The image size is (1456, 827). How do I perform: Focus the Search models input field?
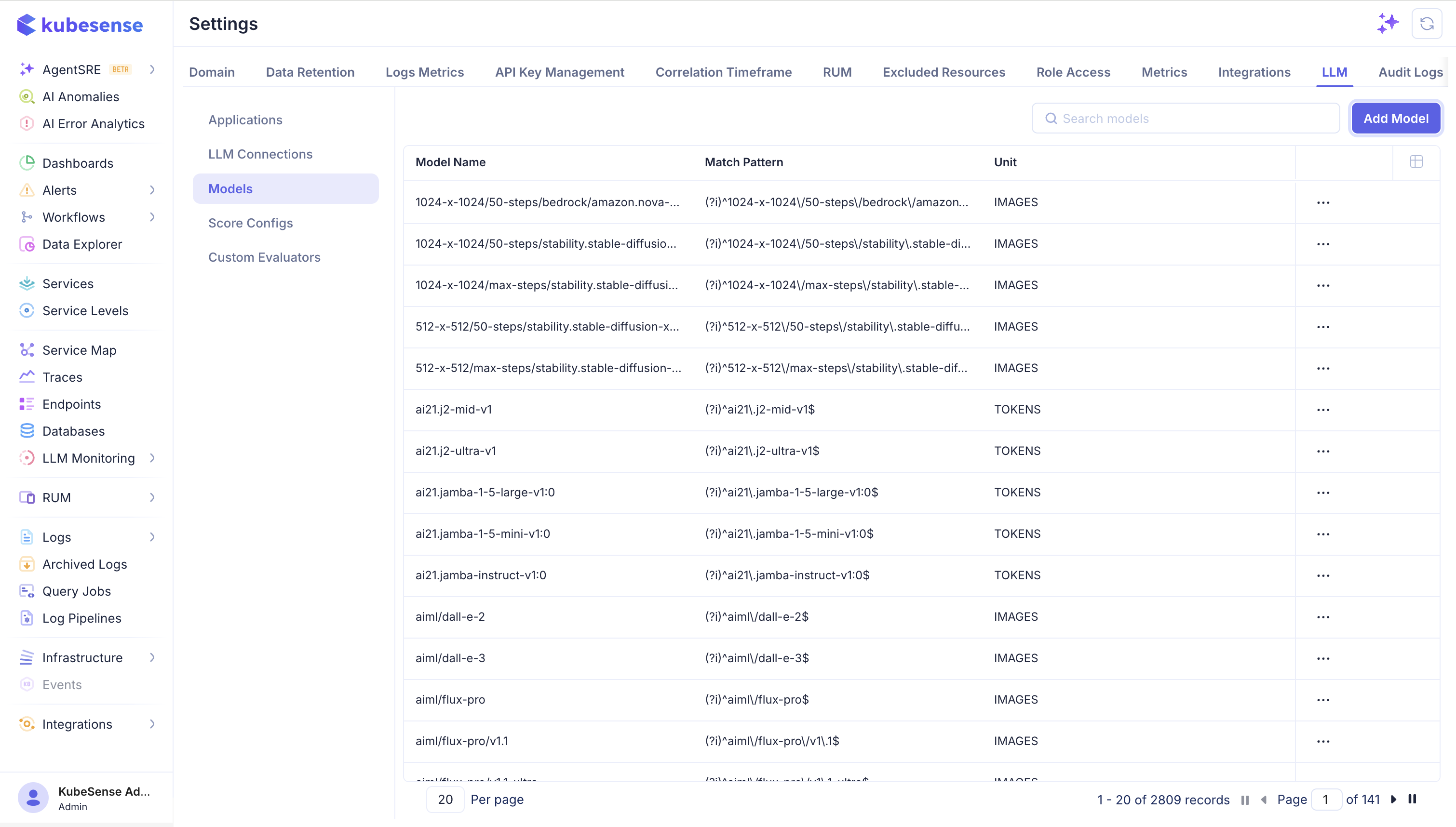pos(1186,118)
